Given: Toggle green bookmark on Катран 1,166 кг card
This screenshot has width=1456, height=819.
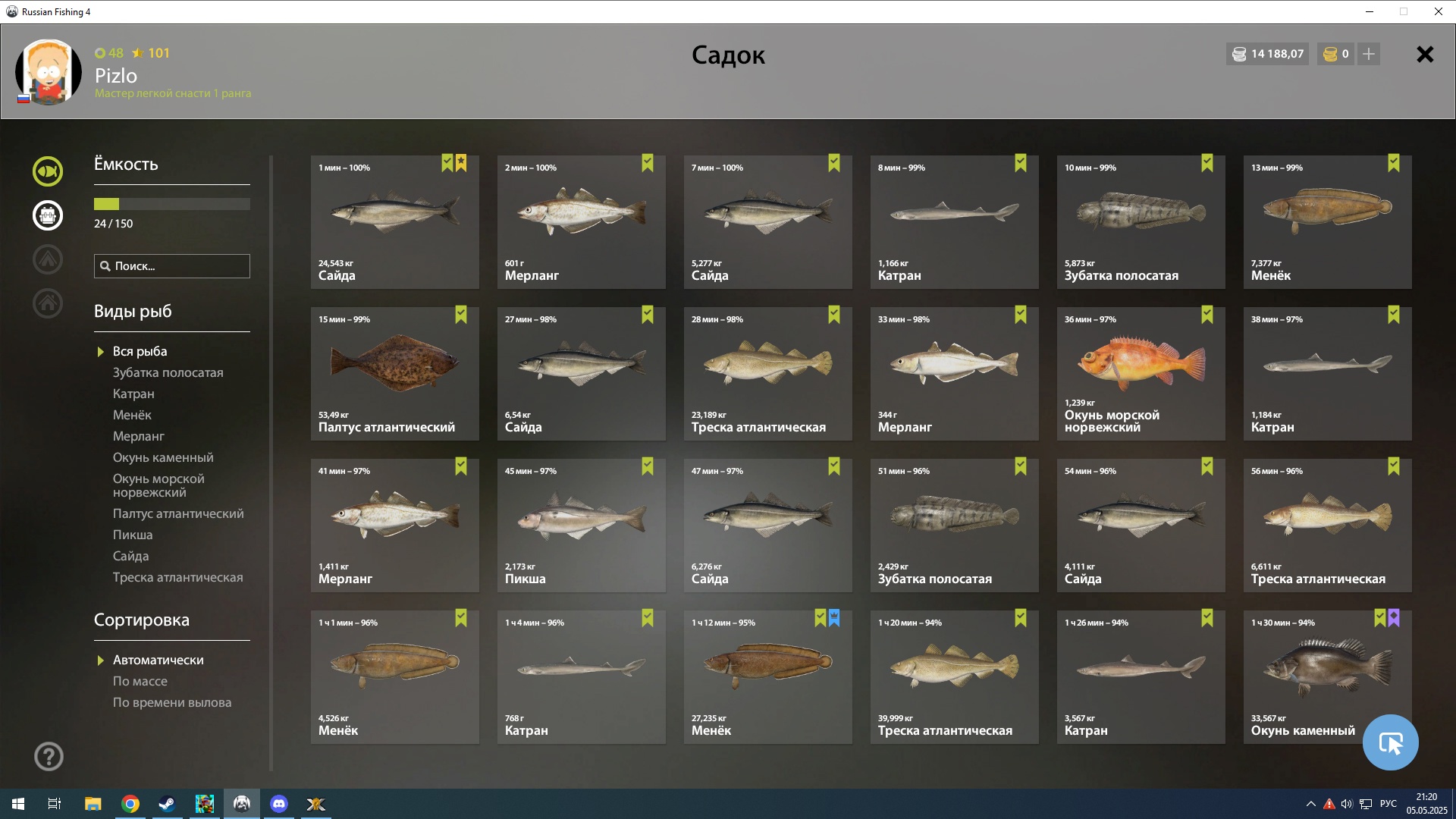Looking at the screenshot, I should pyautogui.click(x=1021, y=163).
